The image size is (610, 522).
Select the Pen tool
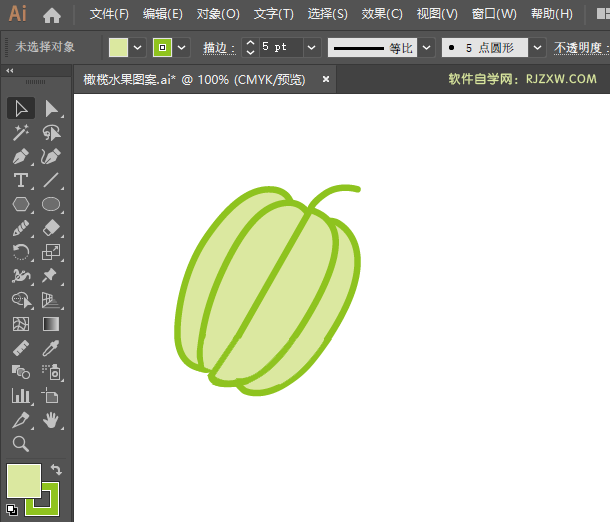pos(21,156)
